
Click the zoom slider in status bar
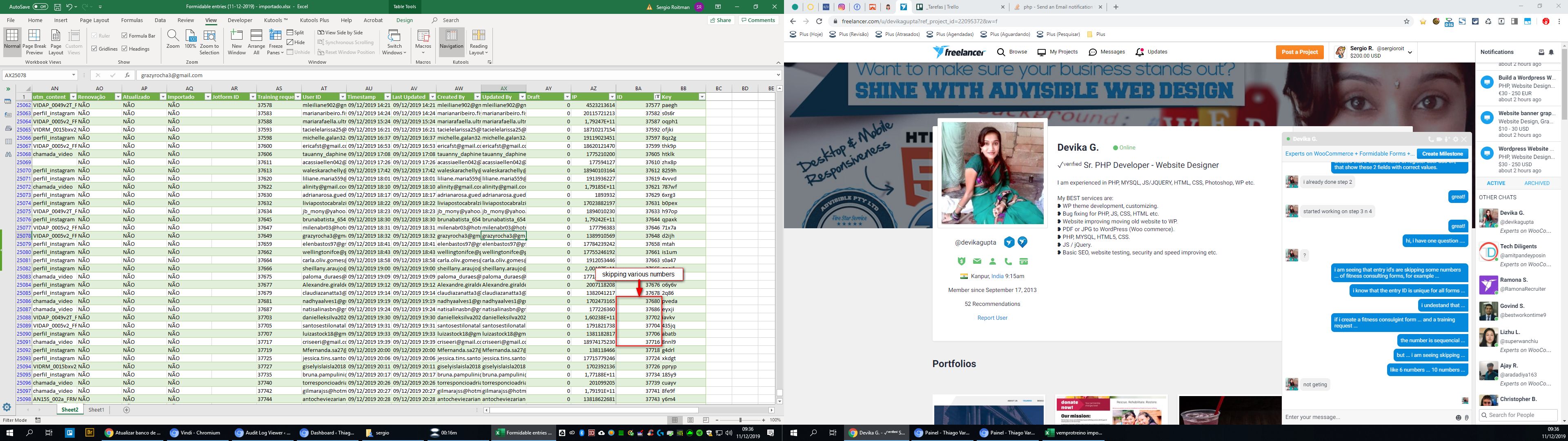pyautogui.click(x=740, y=420)
